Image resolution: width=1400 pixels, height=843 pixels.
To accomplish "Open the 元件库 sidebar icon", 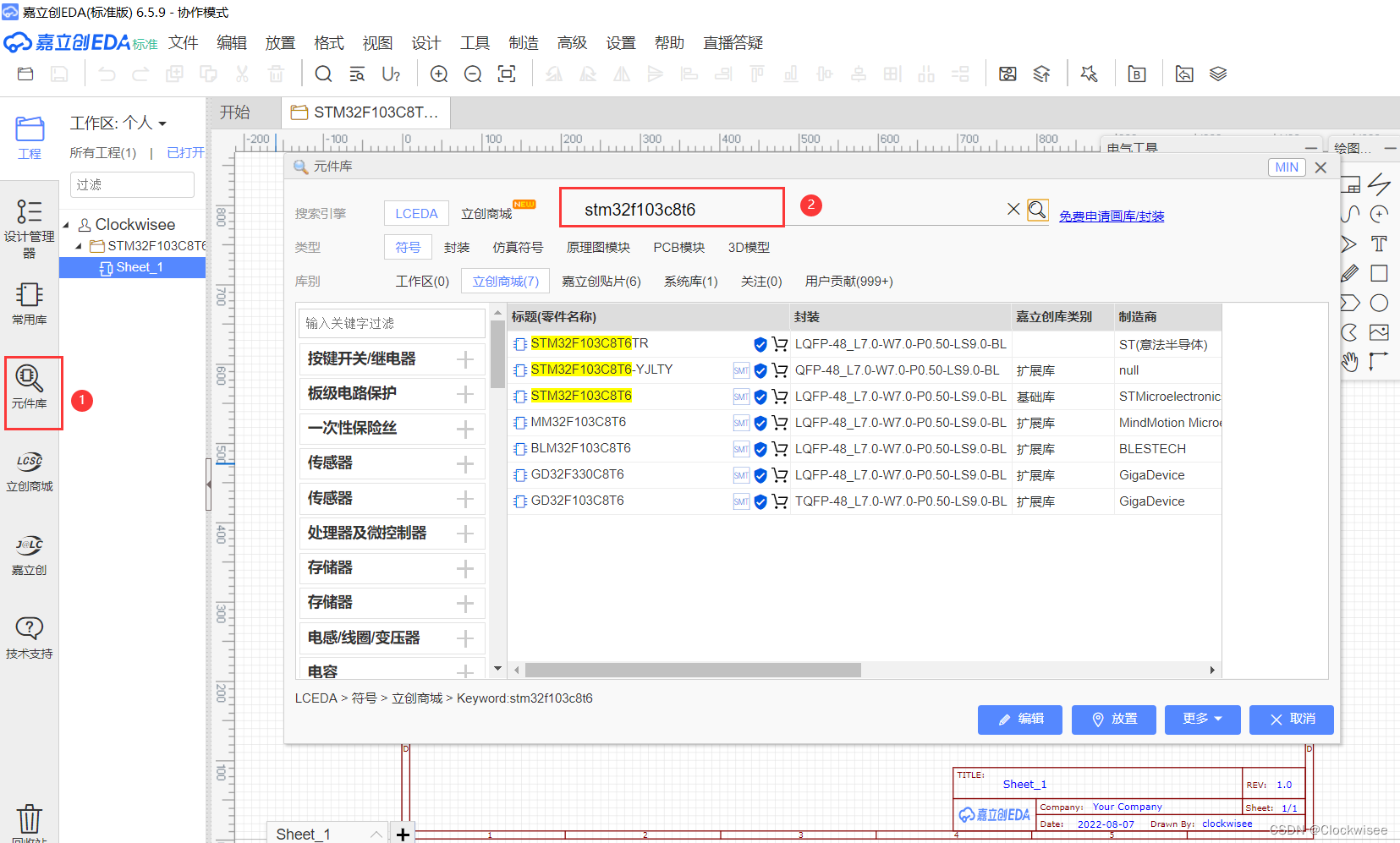I will [x=30, y=387].
